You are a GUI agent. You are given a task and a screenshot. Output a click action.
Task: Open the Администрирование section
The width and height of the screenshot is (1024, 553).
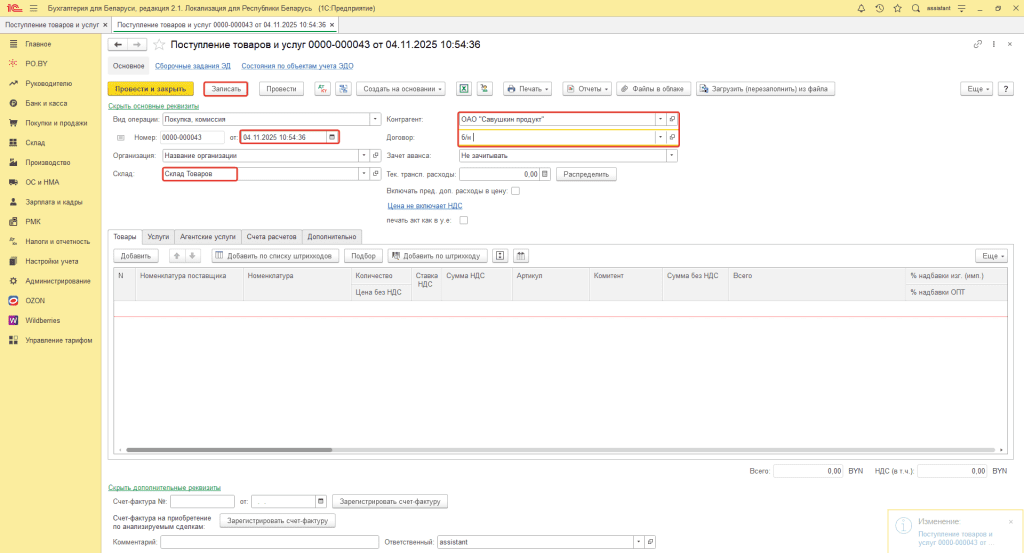(x=57, y=281)
